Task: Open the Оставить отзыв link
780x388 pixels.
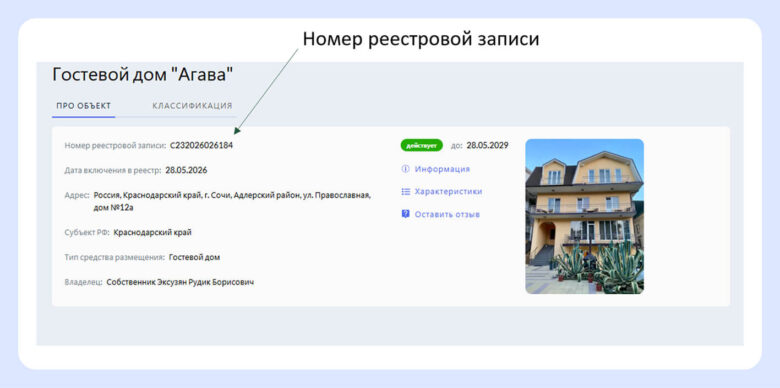Action: (x=447, y=214)
